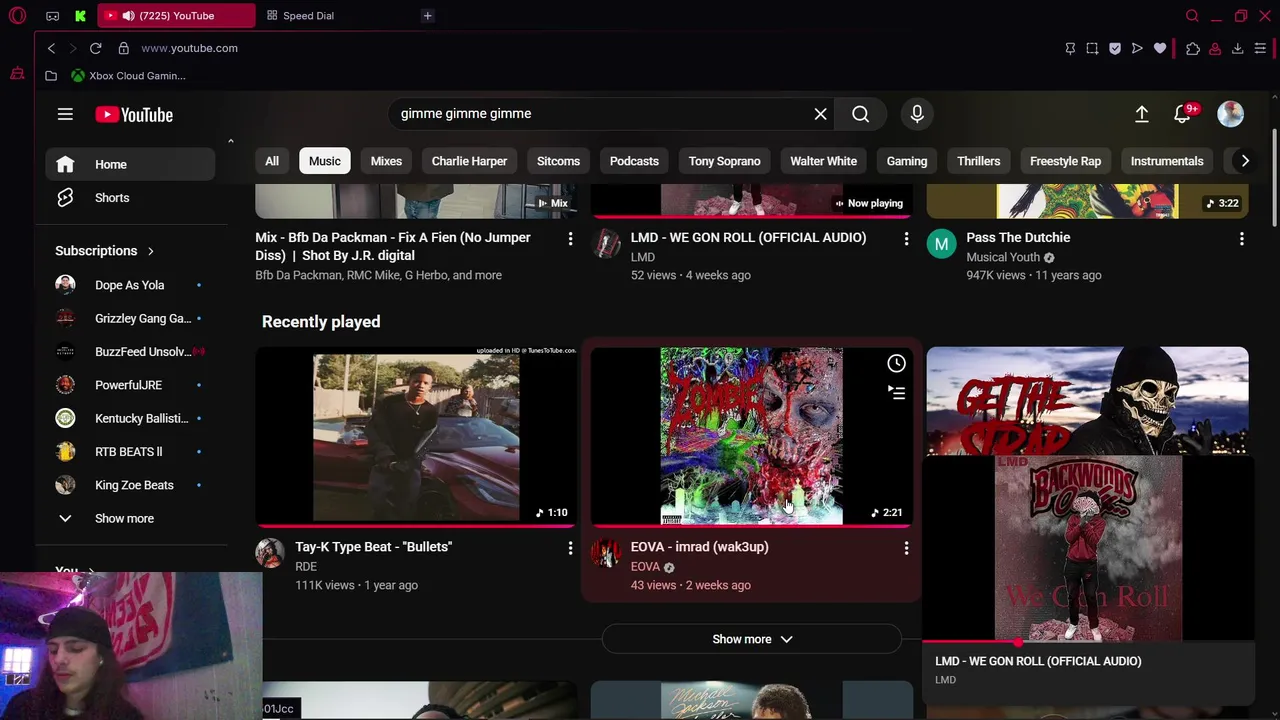Open the browser snapshot tool
This screenshot has width=1280, height=720.
1092,48
